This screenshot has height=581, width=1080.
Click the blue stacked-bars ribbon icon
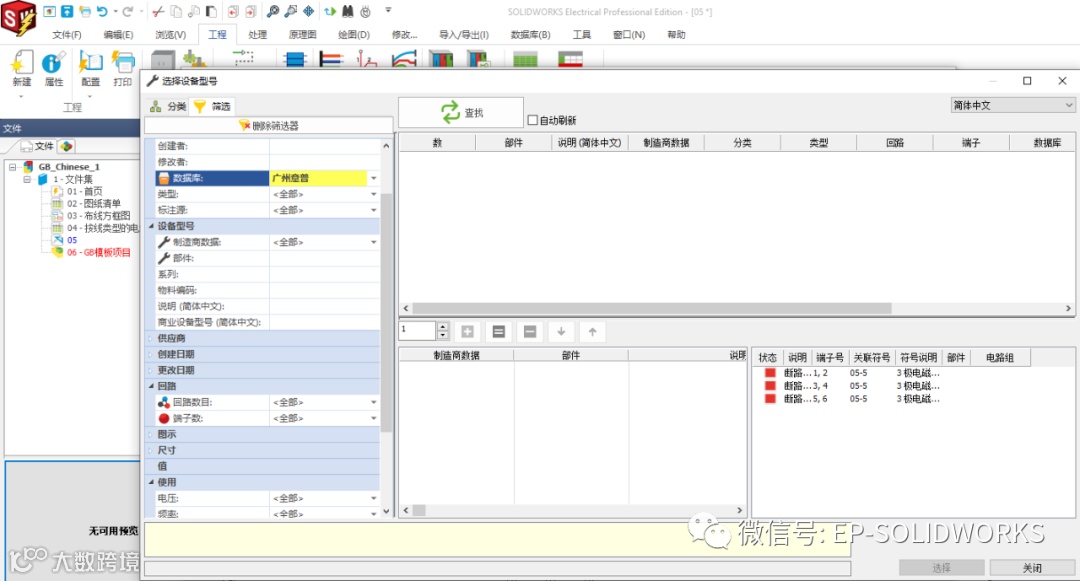click(x=295, y=59)
